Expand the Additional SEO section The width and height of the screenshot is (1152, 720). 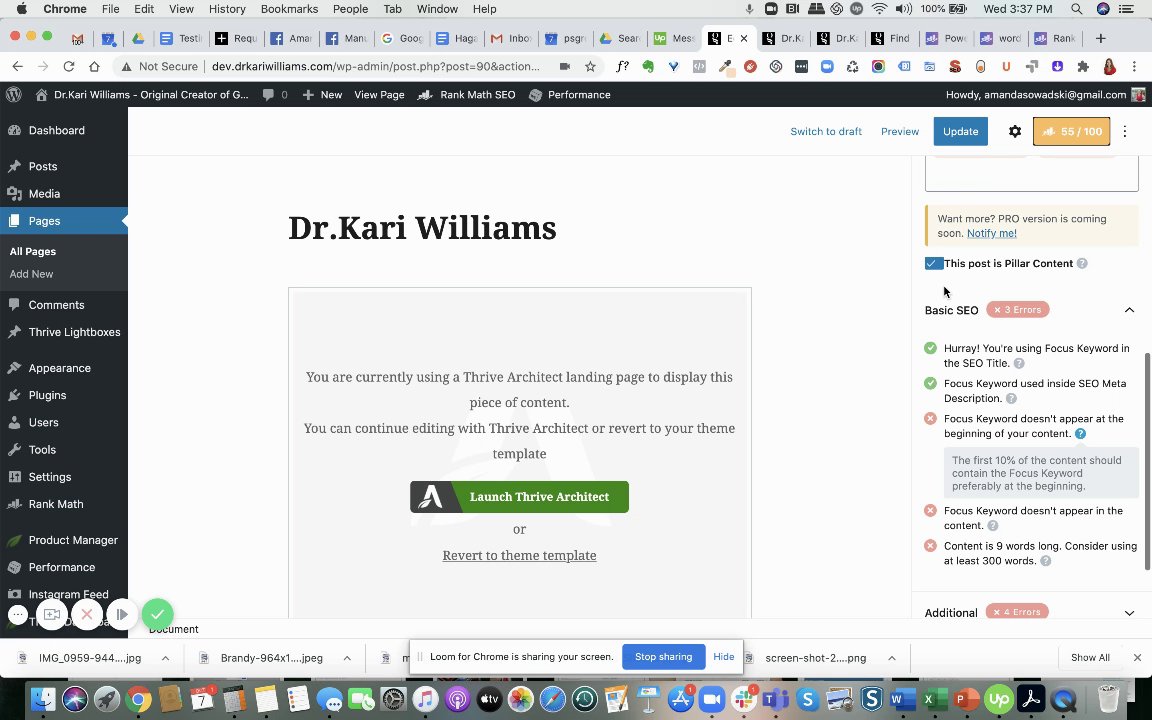coord(1129,613)
